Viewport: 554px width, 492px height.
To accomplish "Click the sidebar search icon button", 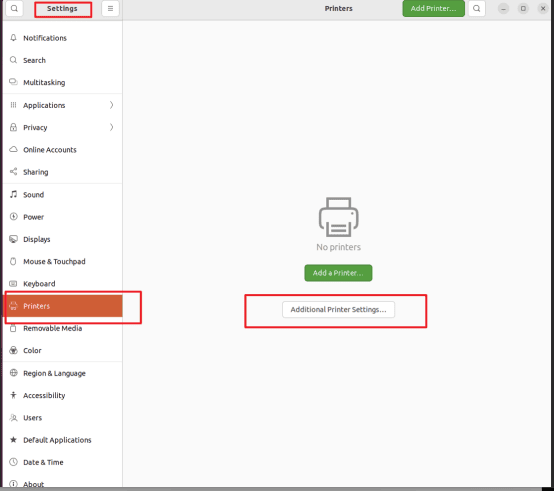I will pyautogui.click(x=14, y=8).
